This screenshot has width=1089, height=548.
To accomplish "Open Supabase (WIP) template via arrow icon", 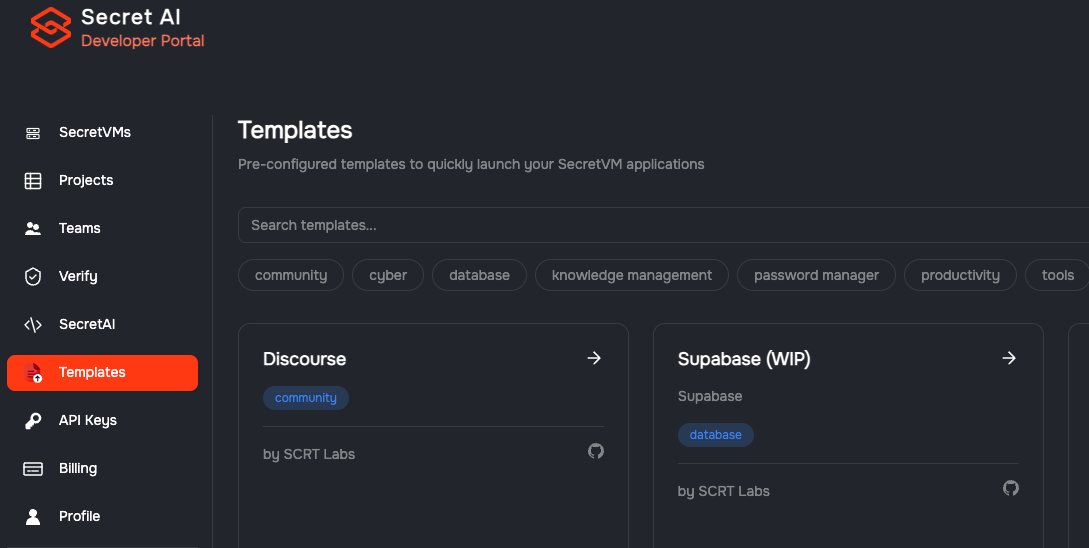I will (1009, 358).
